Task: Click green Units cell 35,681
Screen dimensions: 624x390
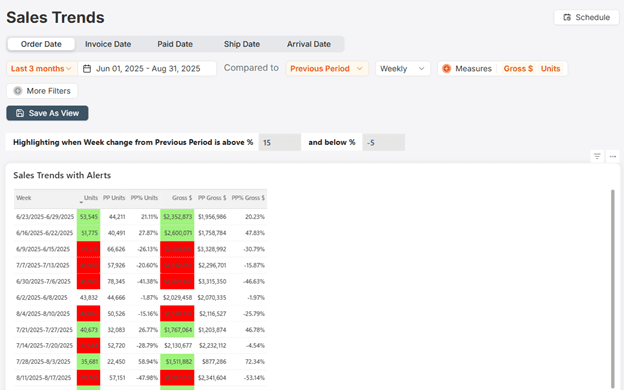Action: 88,362
